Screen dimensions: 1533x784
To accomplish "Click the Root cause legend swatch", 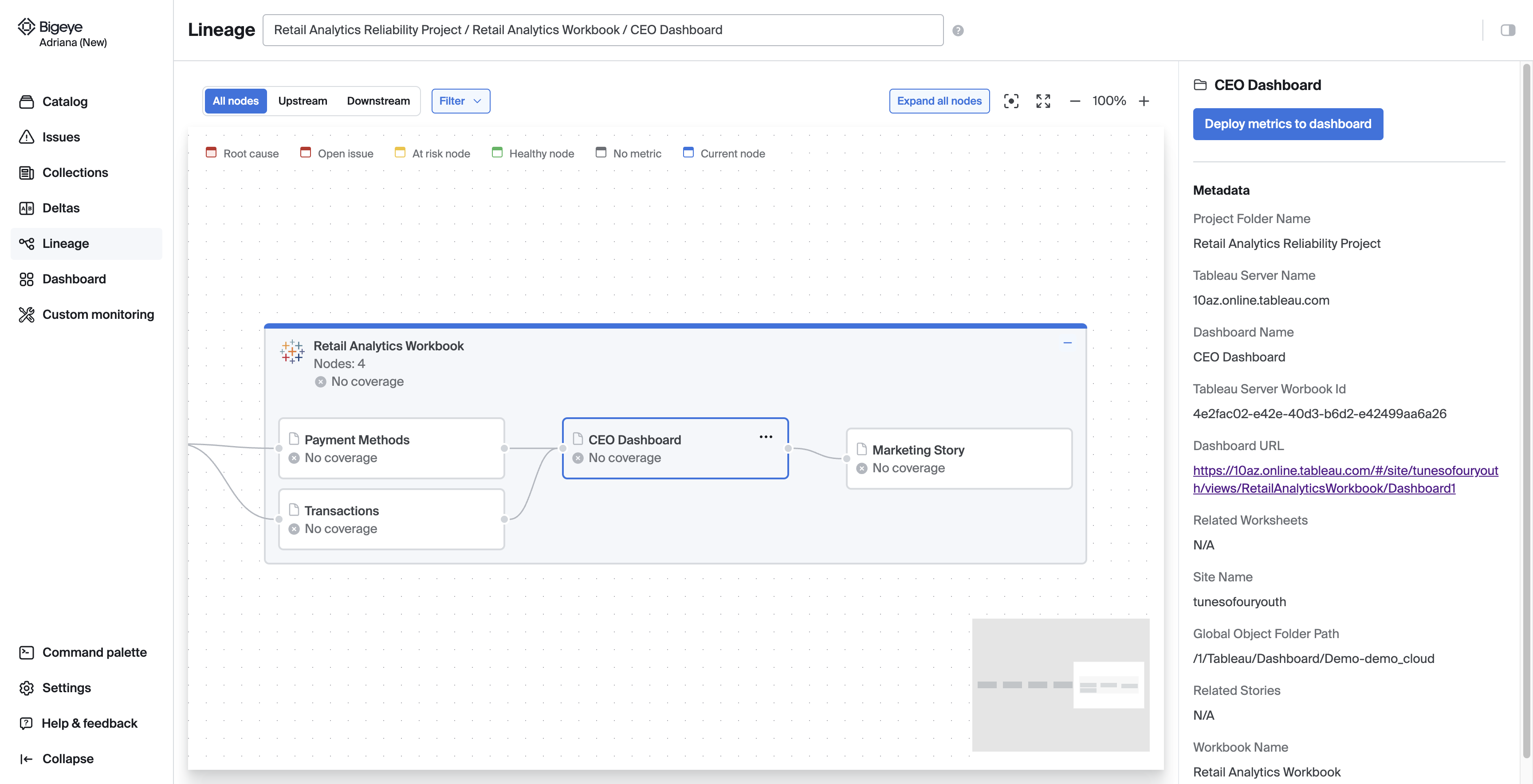I will pyautogui.click(x=211, y=152).
